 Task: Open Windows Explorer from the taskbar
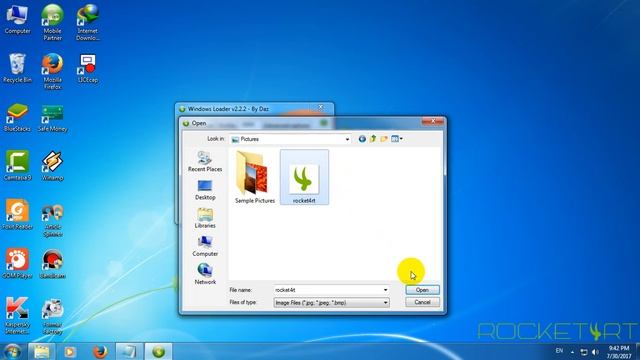(42, 351)
